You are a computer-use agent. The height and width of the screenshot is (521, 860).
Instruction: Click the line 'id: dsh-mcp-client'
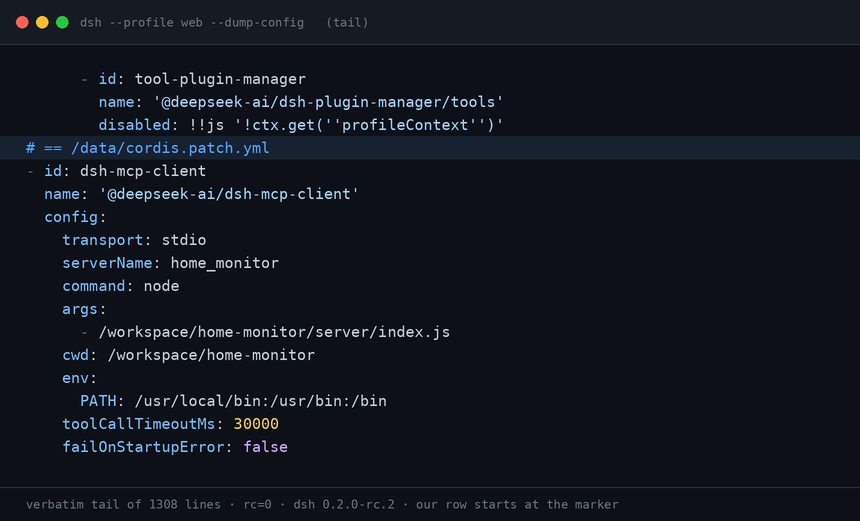coord(125,171)
